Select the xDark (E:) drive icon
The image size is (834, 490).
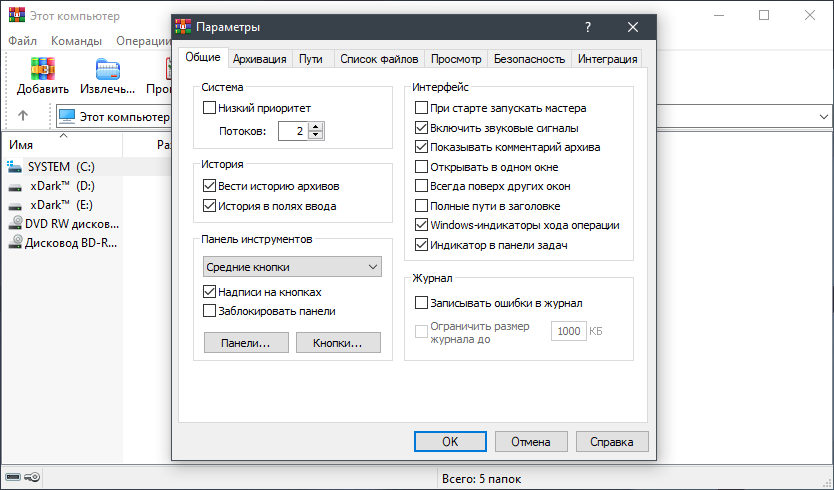pos(15,206)
